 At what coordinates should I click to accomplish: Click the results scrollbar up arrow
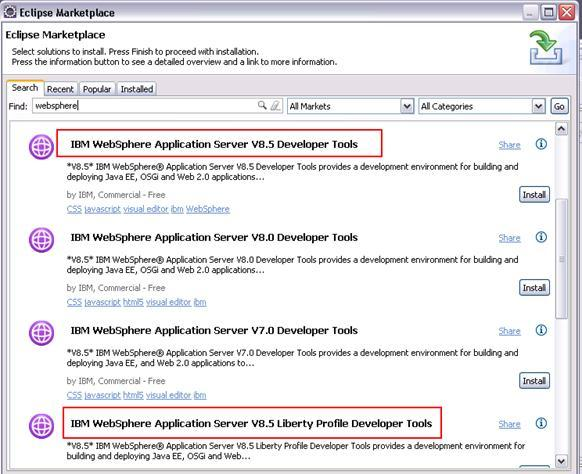click(x=561, y=129)
